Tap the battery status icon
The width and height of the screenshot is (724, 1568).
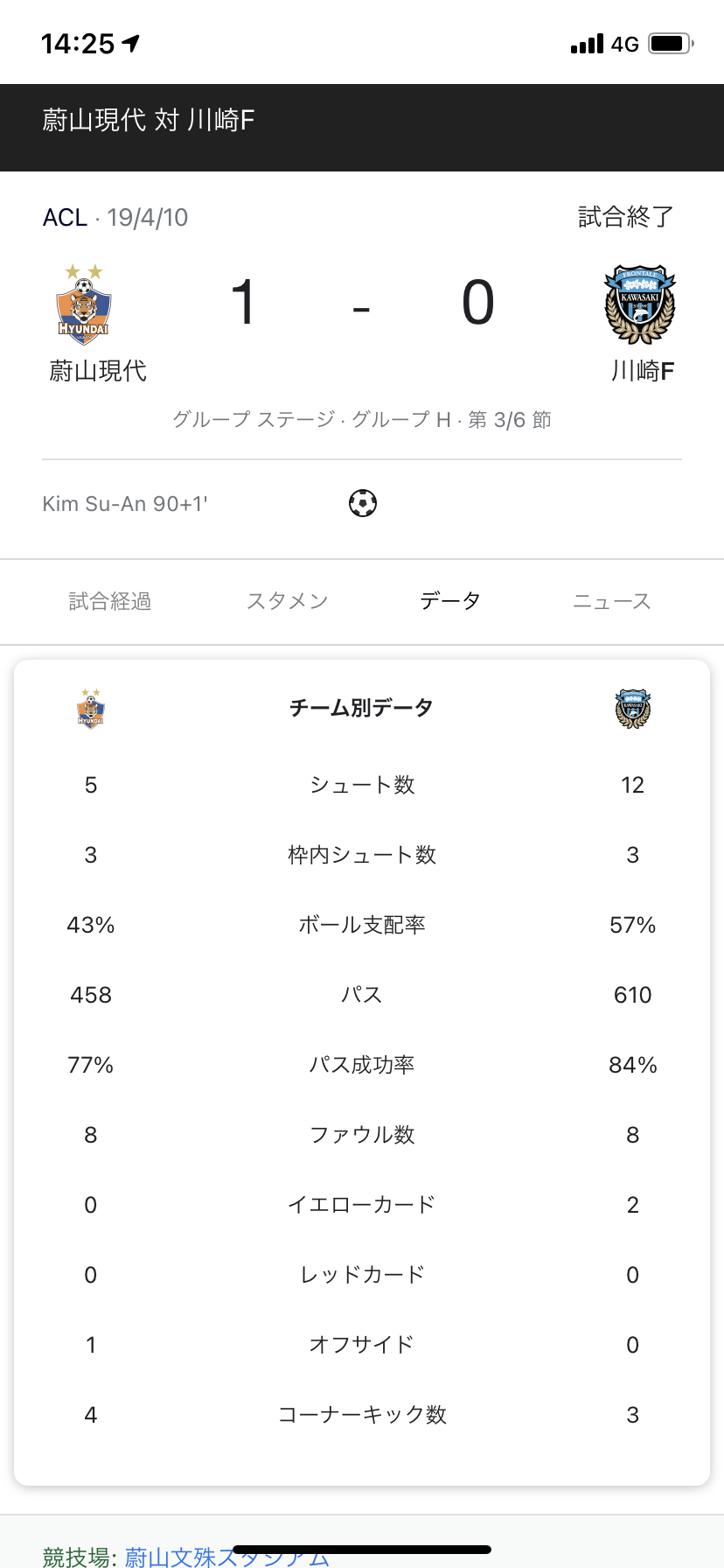[x=671, y=43]
